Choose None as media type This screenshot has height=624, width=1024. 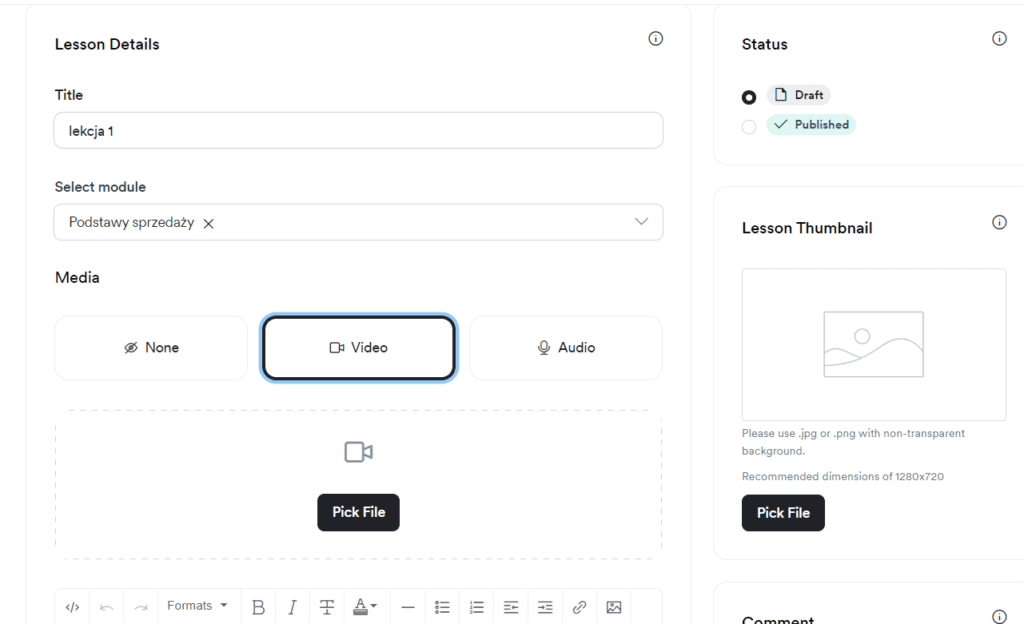pyautogui.click(x=151, y=348)
